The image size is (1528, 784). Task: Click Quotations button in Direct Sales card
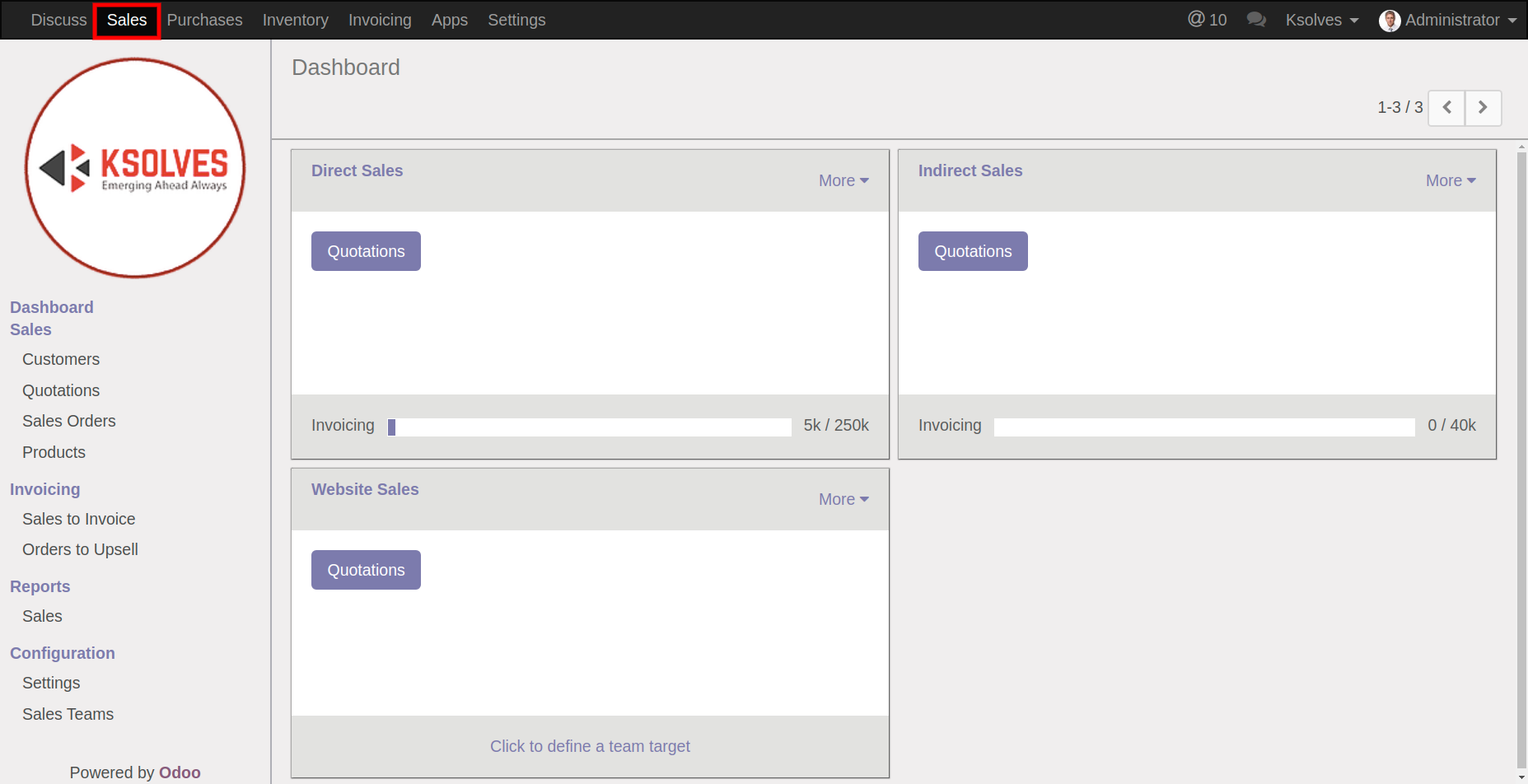[366, 251]
